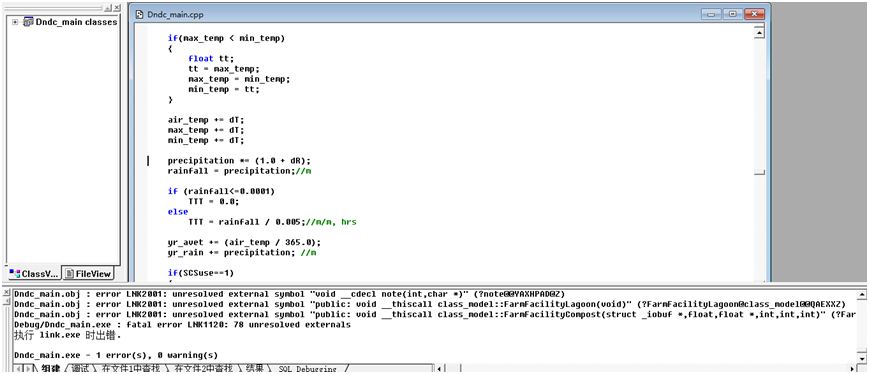Viewport: 869px width, 374px height.
Task: Click the line 'if(max_temp < min_temp)'
Action: tap(226, 38)
